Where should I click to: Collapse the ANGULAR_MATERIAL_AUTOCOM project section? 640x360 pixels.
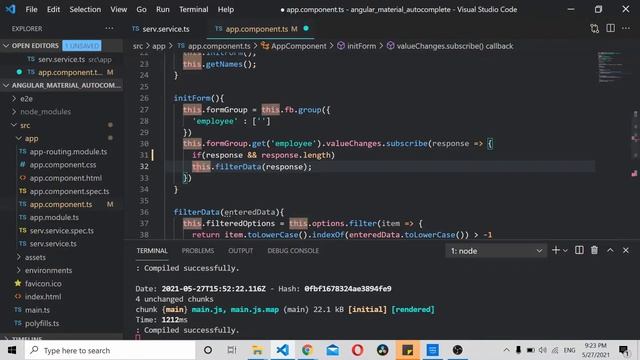point(61,85)
